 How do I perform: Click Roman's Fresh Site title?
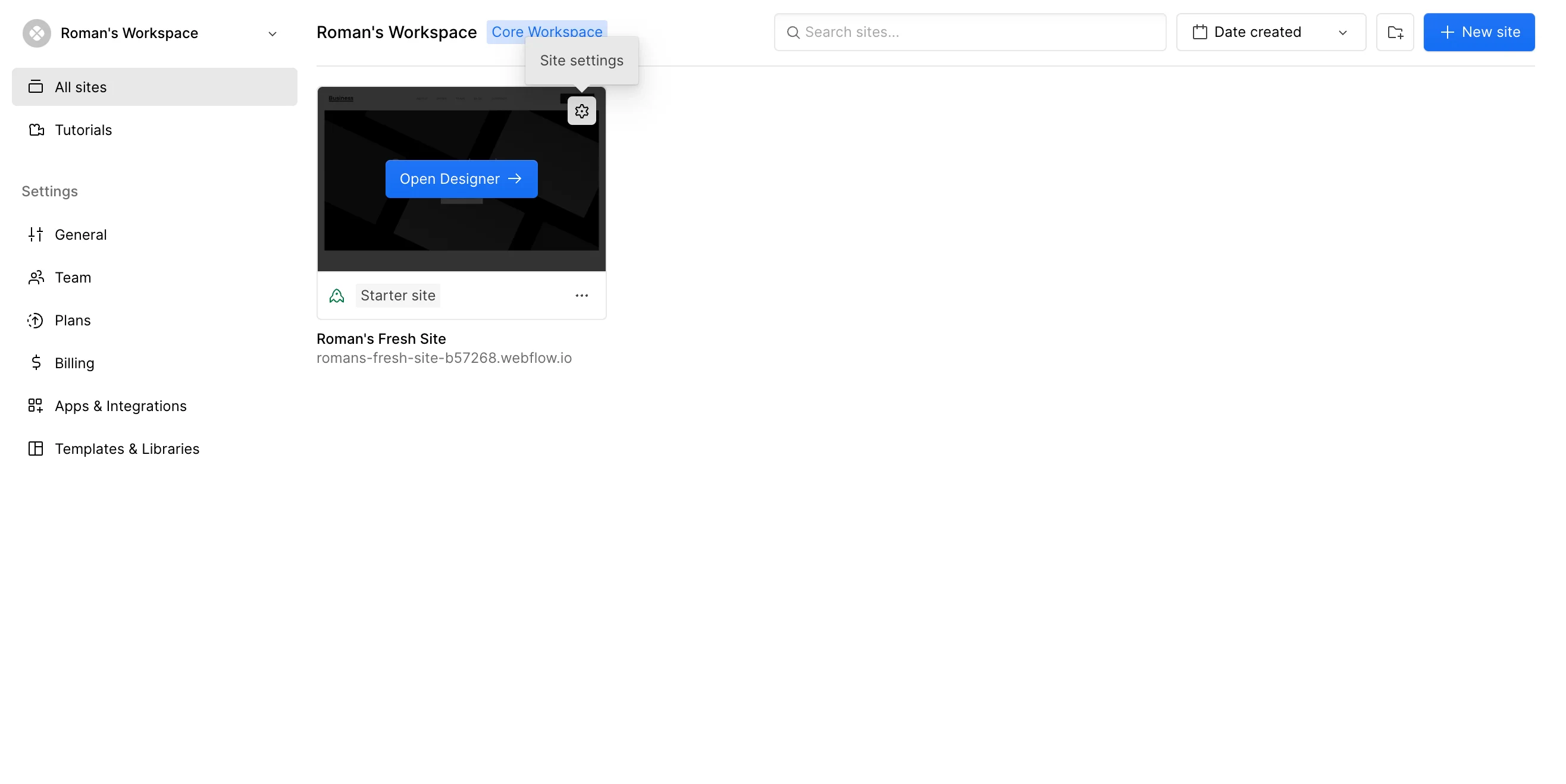pyautogui.click(x=381, y=338)
